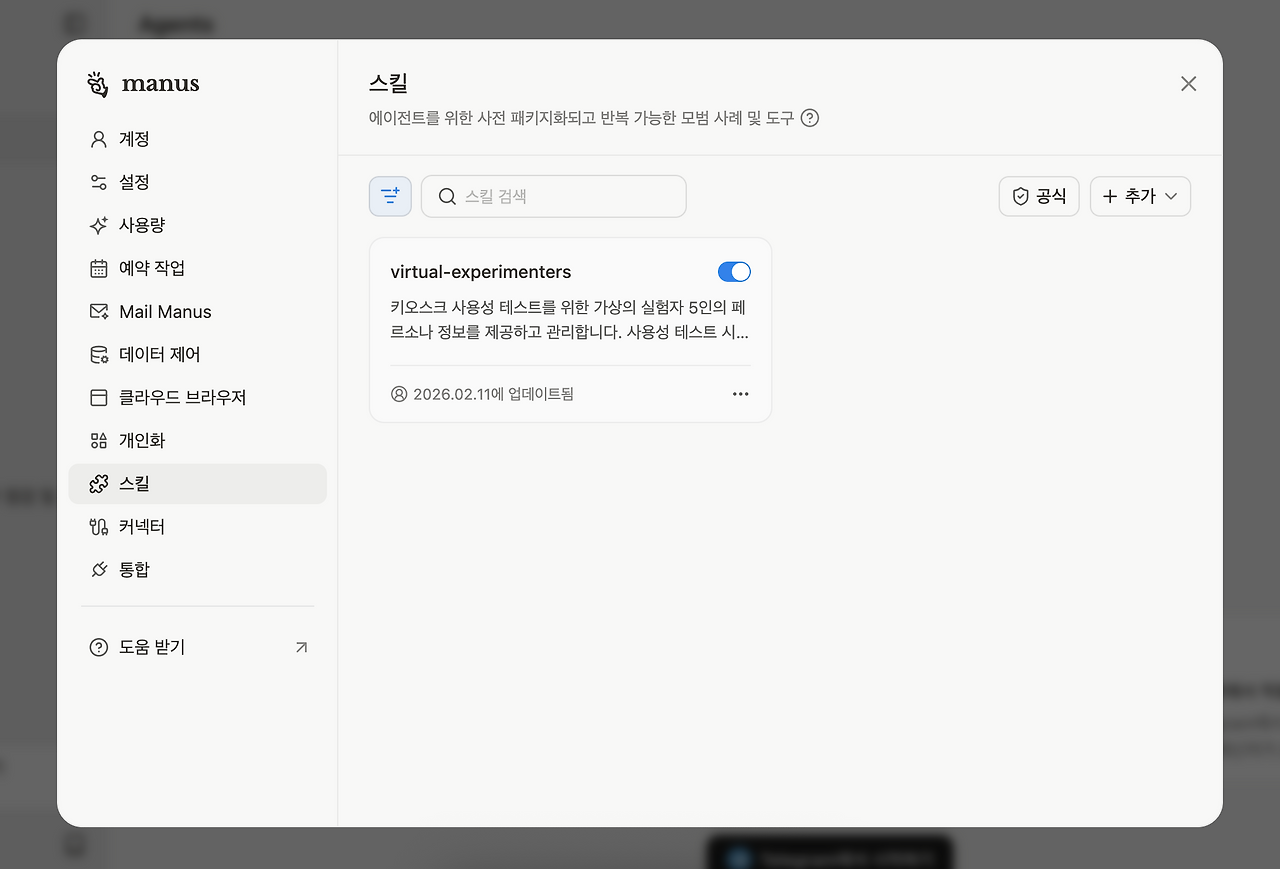Toggle the virtual-experimenters skill switch

click(x=734, y=272)
